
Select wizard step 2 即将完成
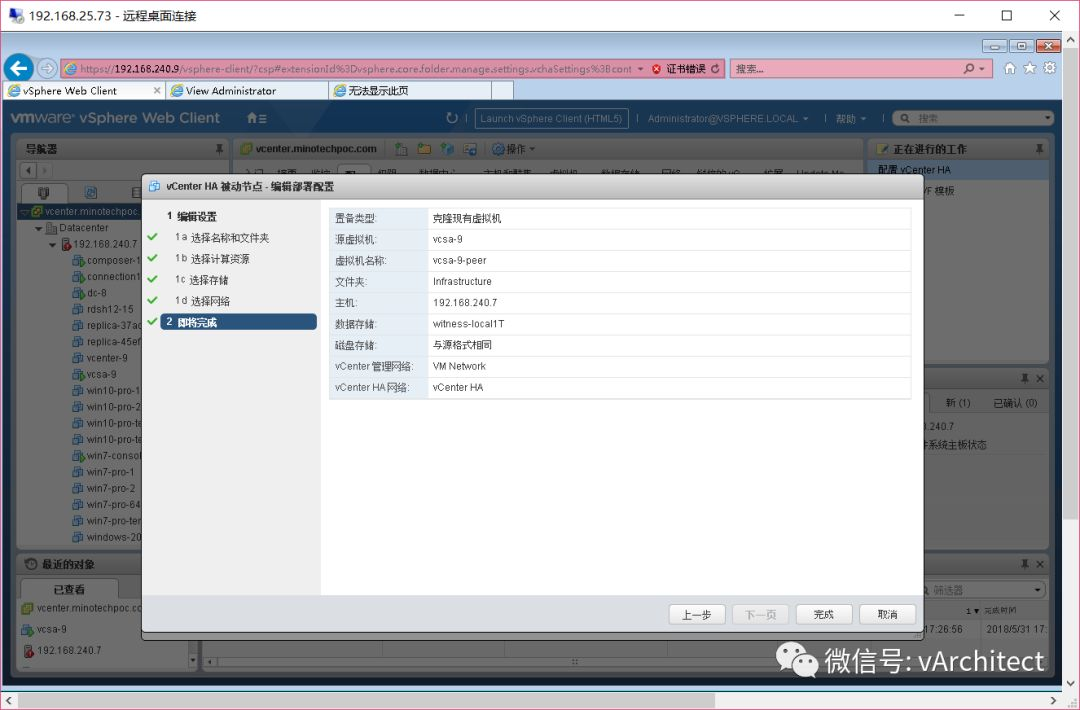tap(238, 322)
